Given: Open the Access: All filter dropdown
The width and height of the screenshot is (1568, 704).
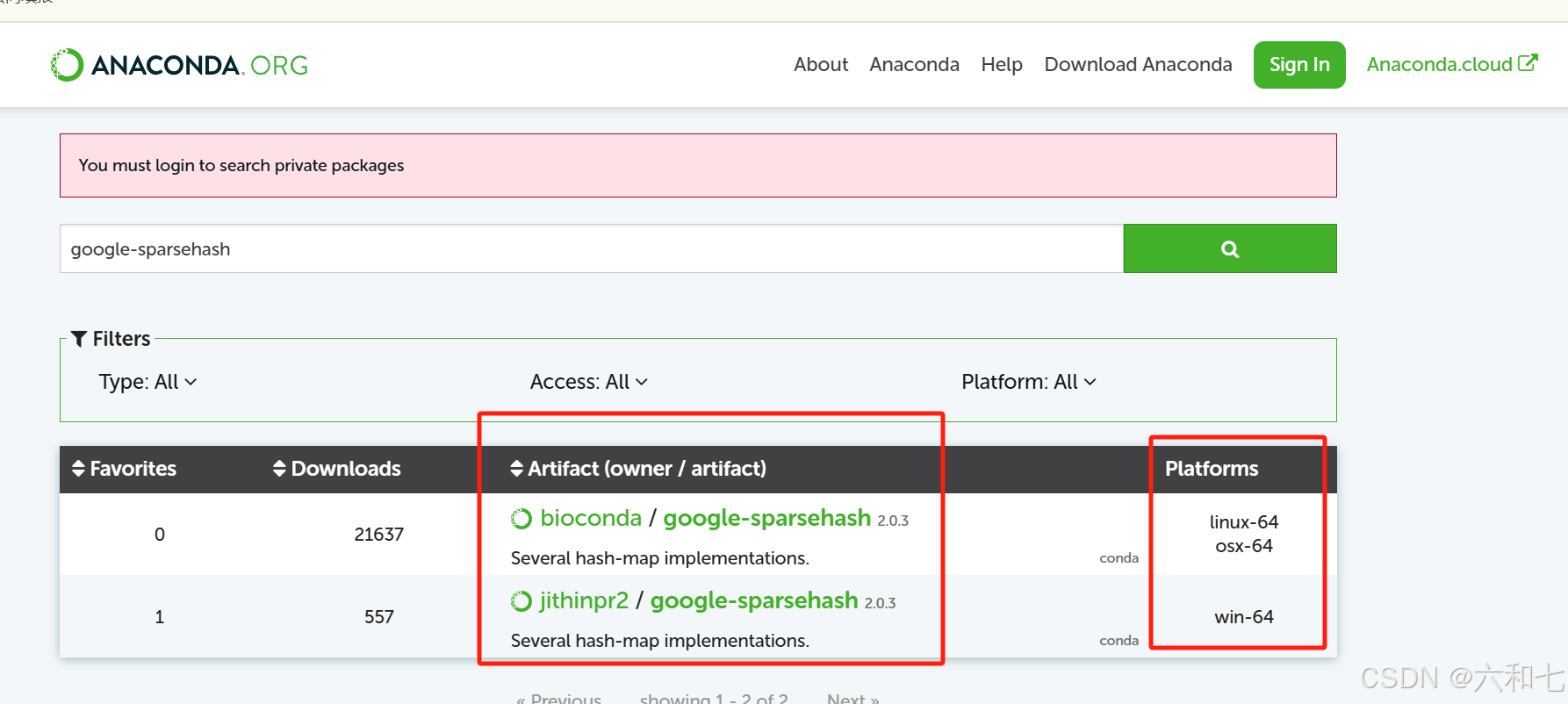Looking at the screenshot, I should [588, 382].
